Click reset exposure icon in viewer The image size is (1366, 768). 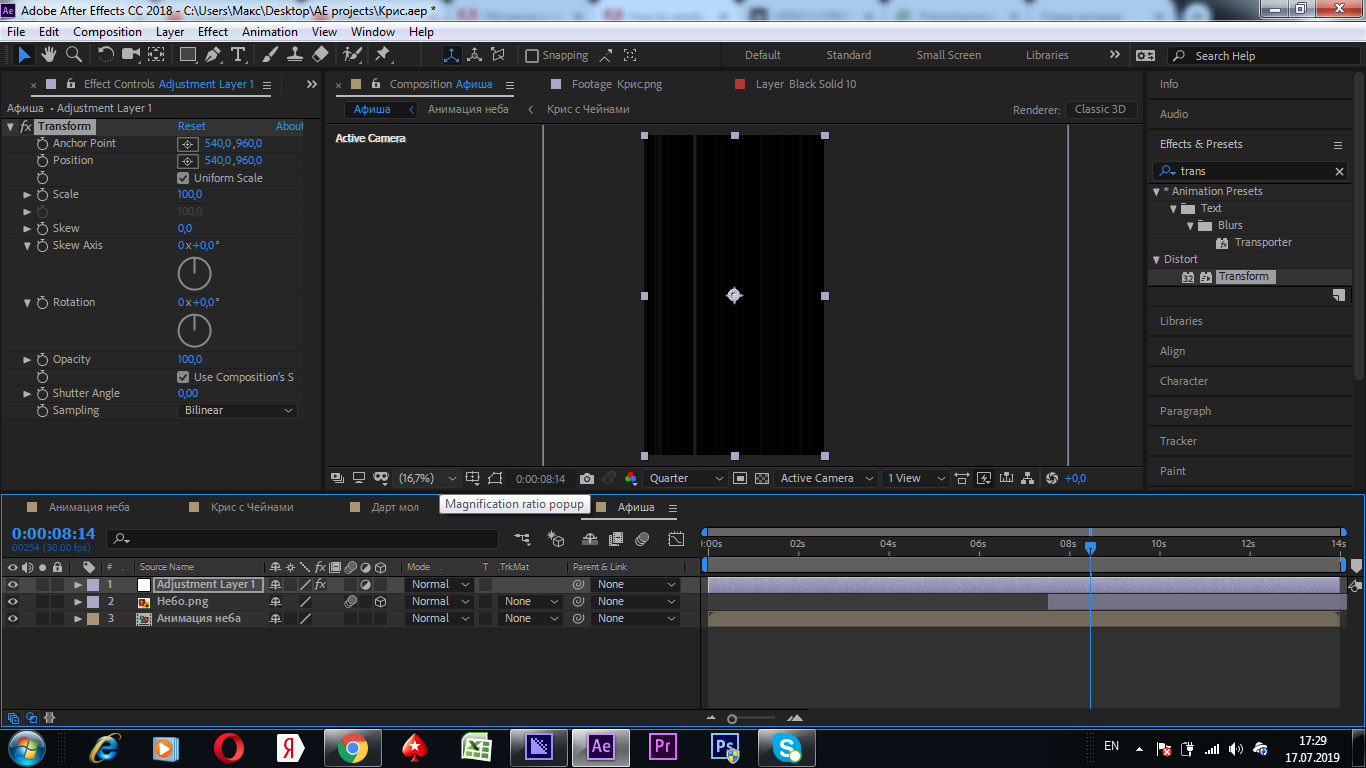coord(1051,478)
